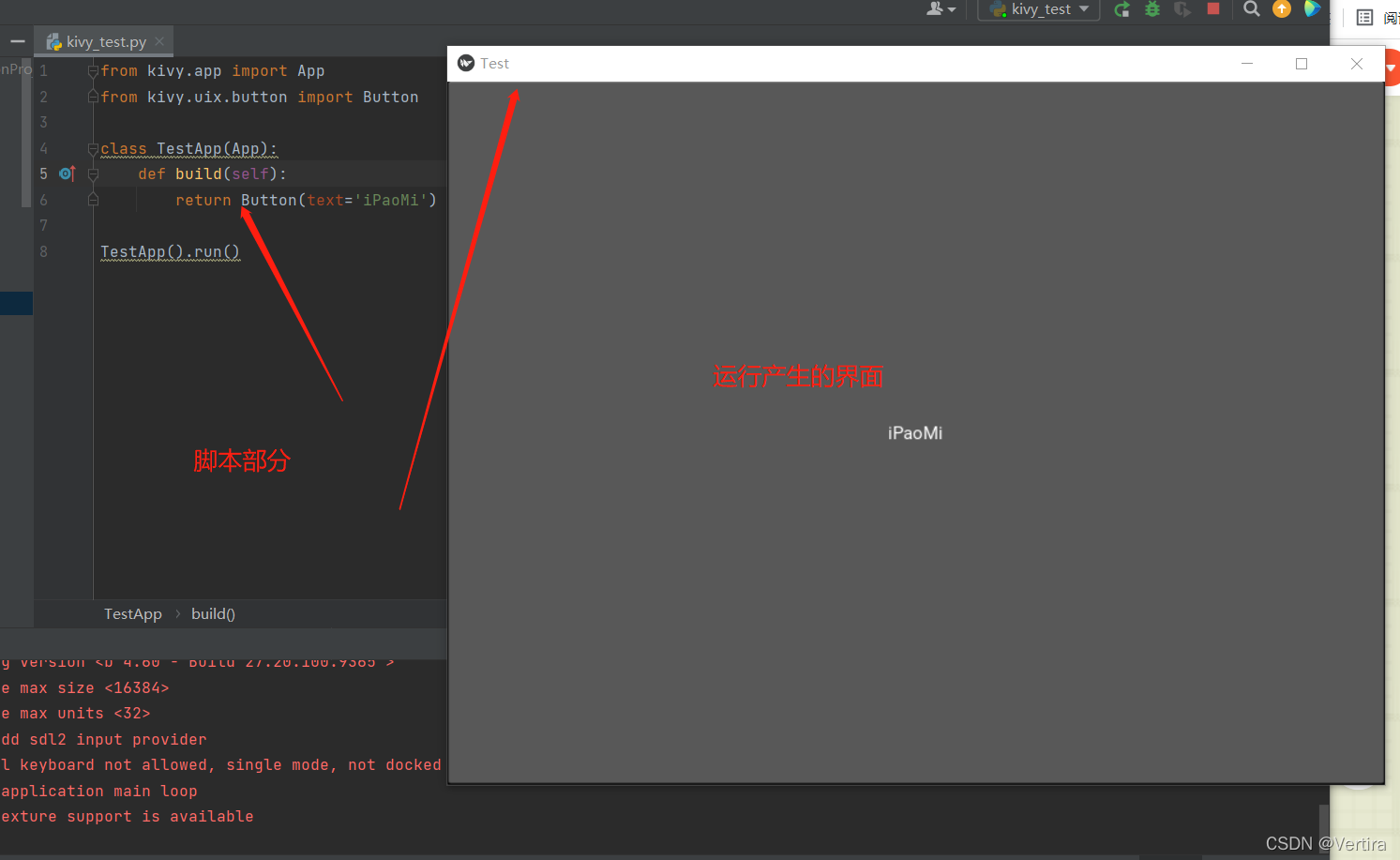Click the override method gutter icon on line 5
The image size is (1400, 860).
[67, 174]
